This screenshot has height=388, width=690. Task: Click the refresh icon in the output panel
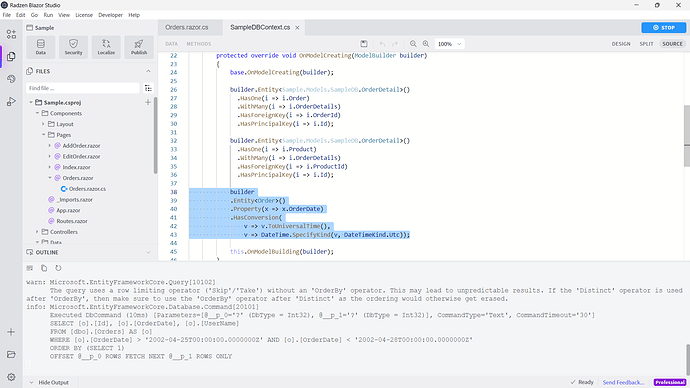coord(58,268)
